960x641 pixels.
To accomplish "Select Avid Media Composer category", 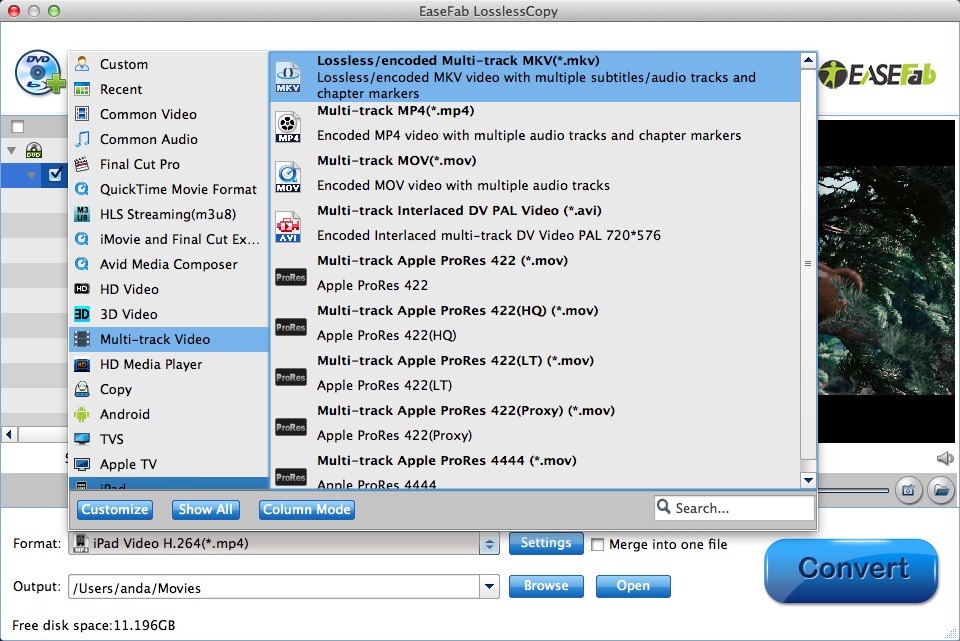I will point(169,264).
